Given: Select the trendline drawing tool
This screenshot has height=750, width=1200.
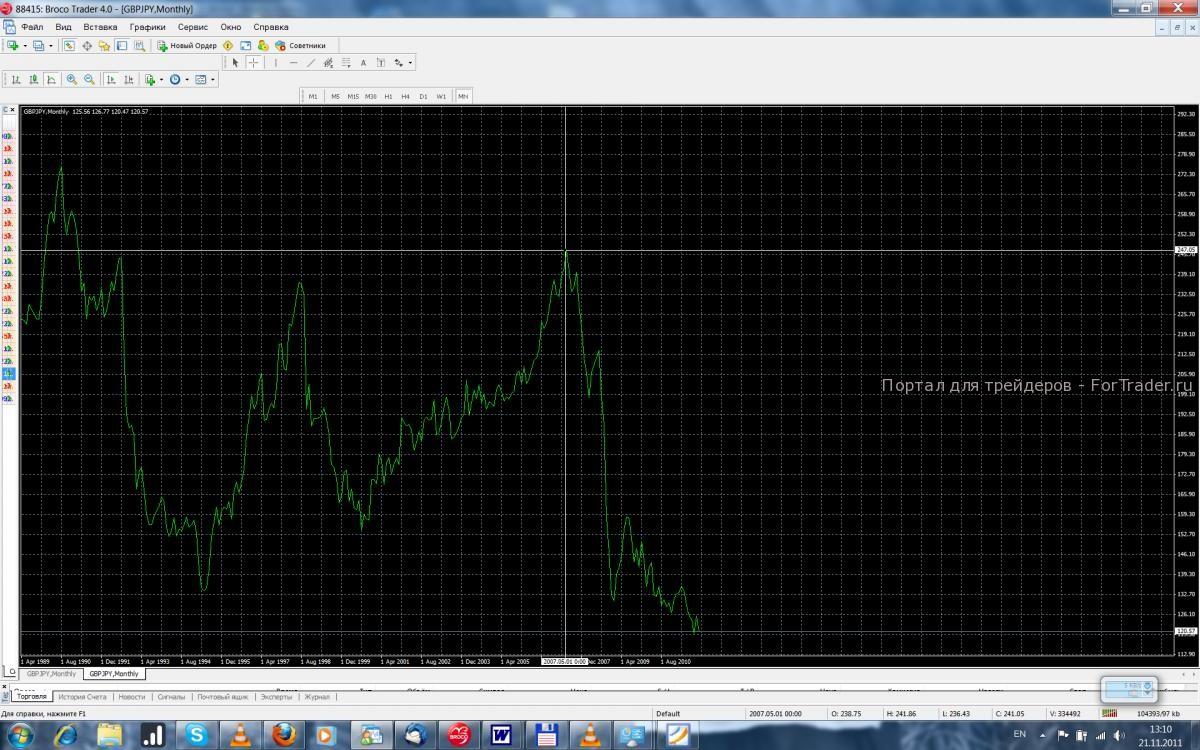Looking at the screenshot, I should coord(311,62).
